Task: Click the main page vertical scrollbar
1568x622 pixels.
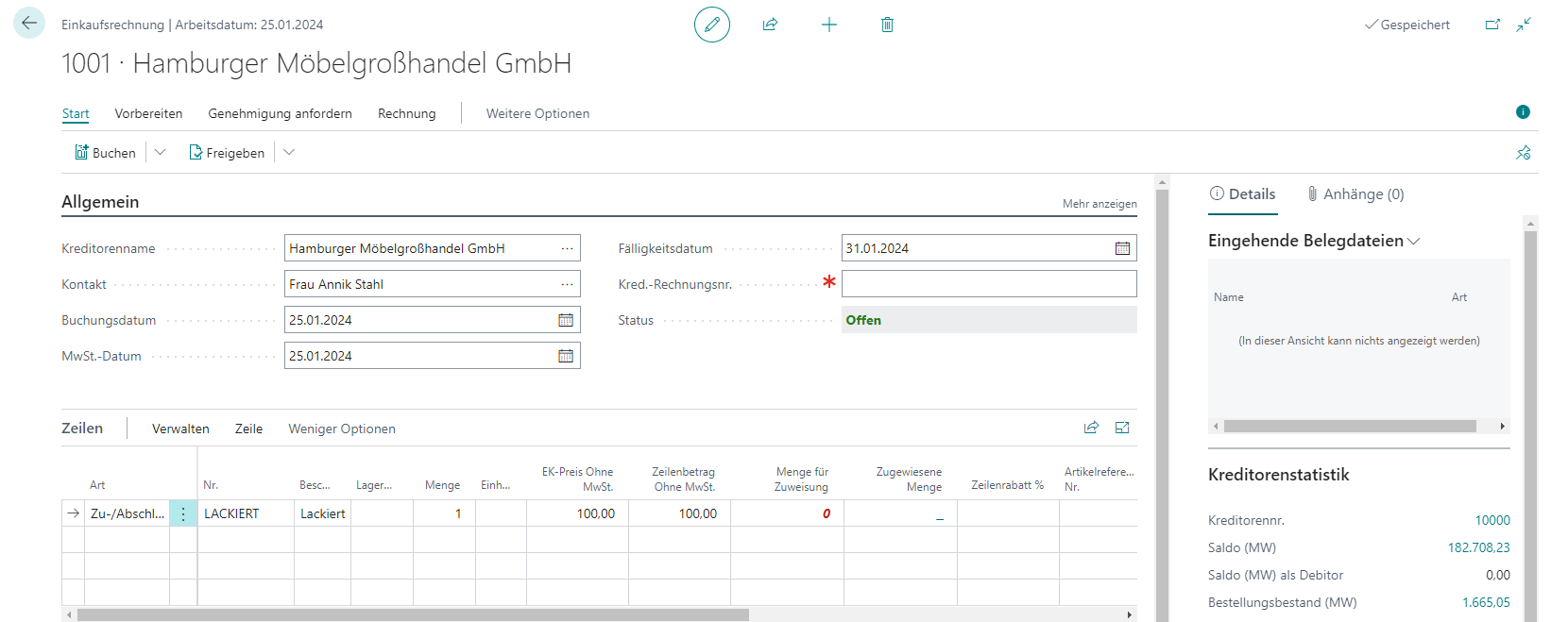Action: [x=1162, y=406]
